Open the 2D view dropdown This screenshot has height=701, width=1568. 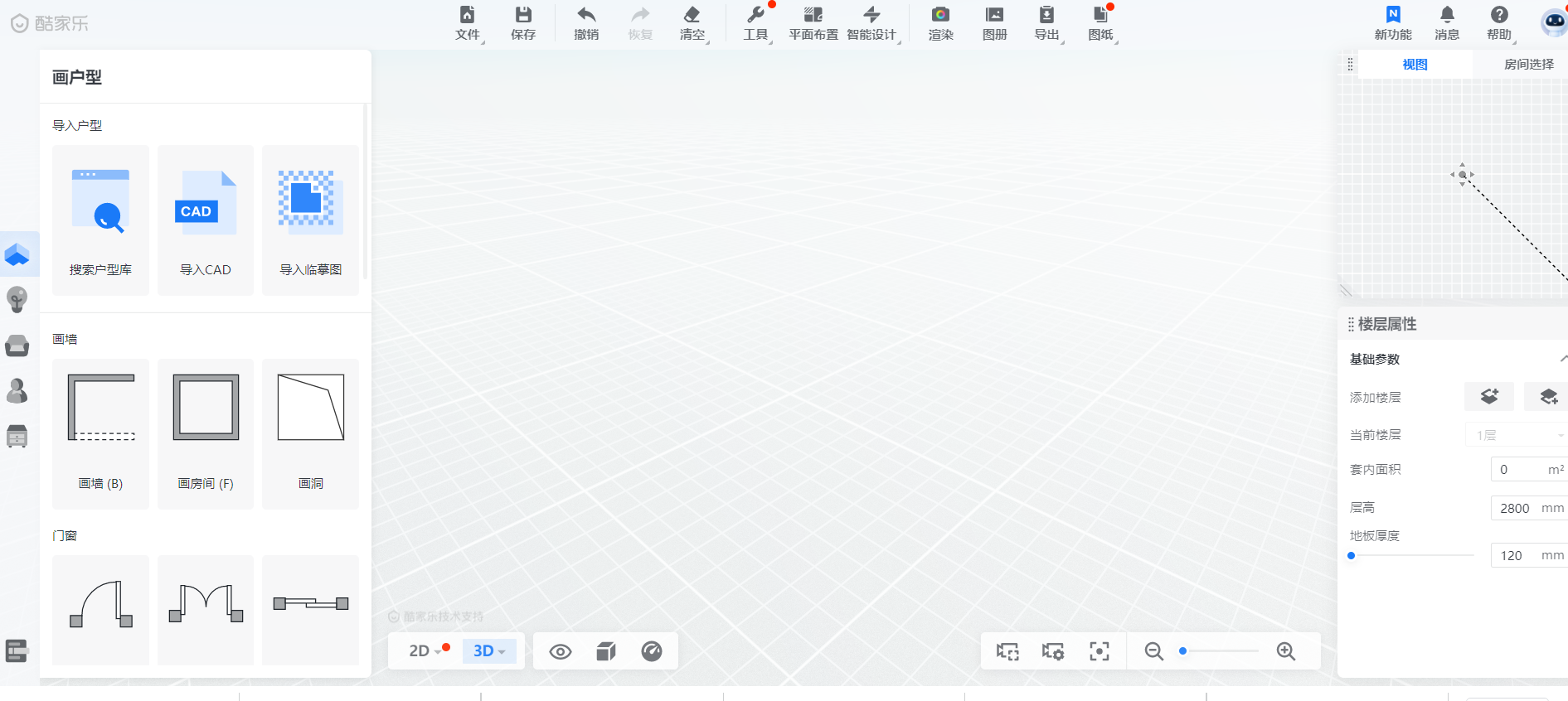click(427, 651)
